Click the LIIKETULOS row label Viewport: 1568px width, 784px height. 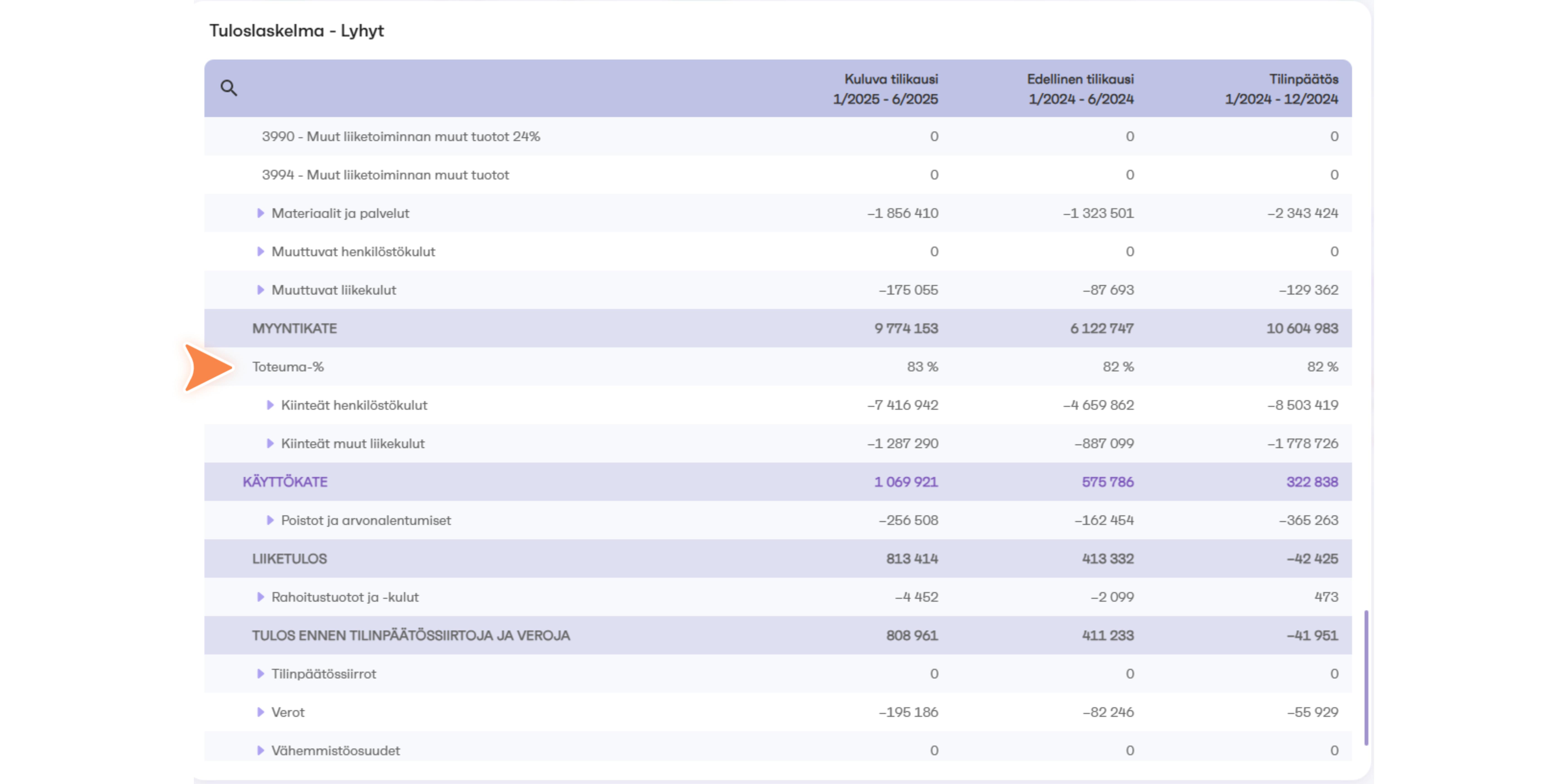289,558
